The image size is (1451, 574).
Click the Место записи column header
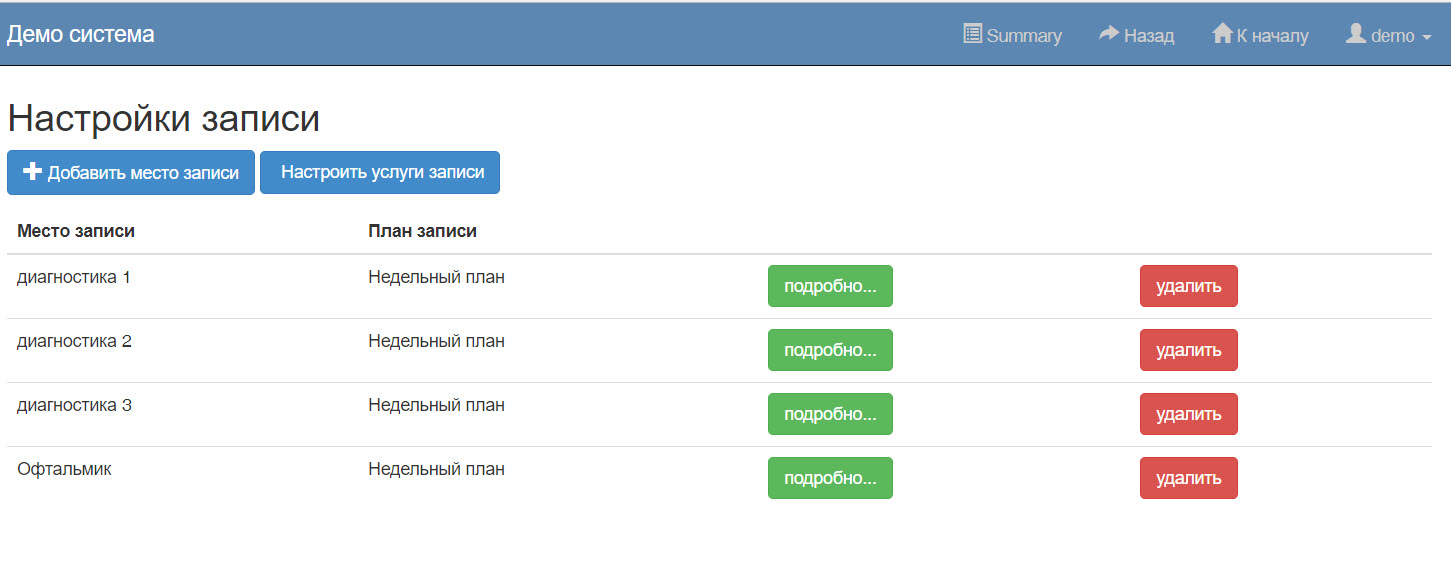(x=76, y=231)
